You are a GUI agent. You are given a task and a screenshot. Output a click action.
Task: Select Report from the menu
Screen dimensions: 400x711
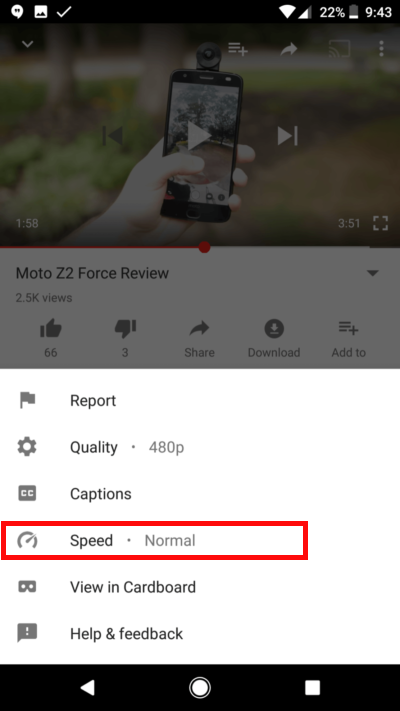point(200,400)
